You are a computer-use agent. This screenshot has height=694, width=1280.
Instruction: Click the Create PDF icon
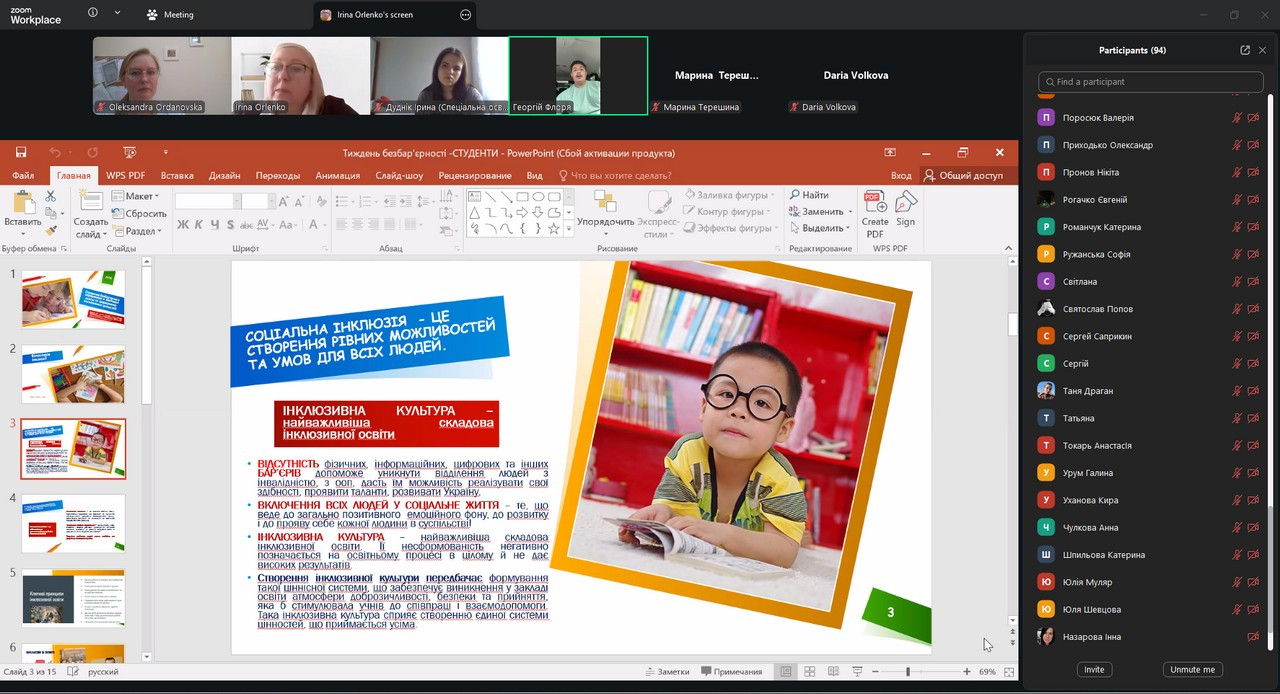point(875,214)
